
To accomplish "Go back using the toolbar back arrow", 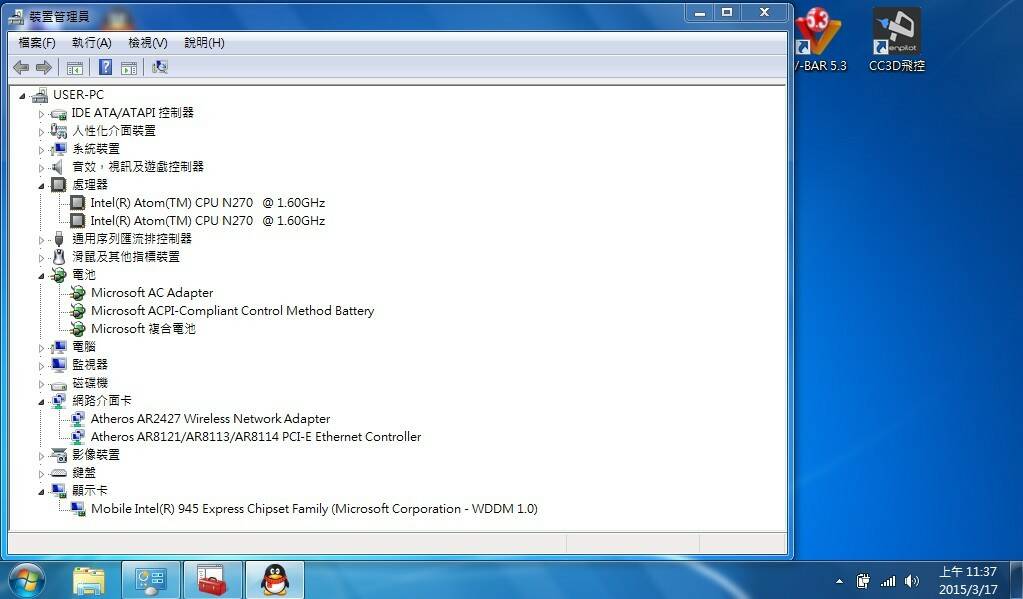I will [x=21, y=67].
